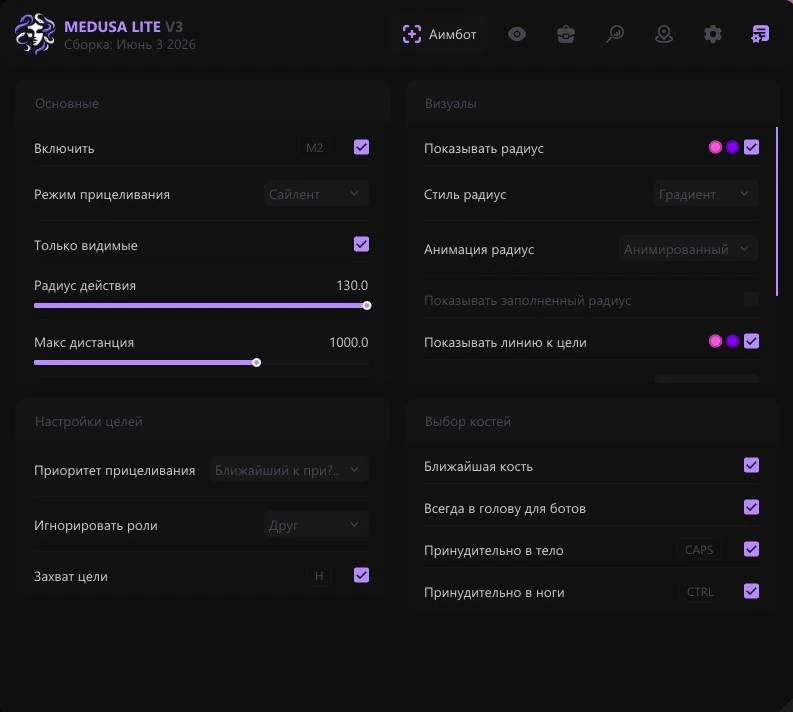Open the Анимация радиус dropdown
The image size is (793, 712).
[689, 249]
